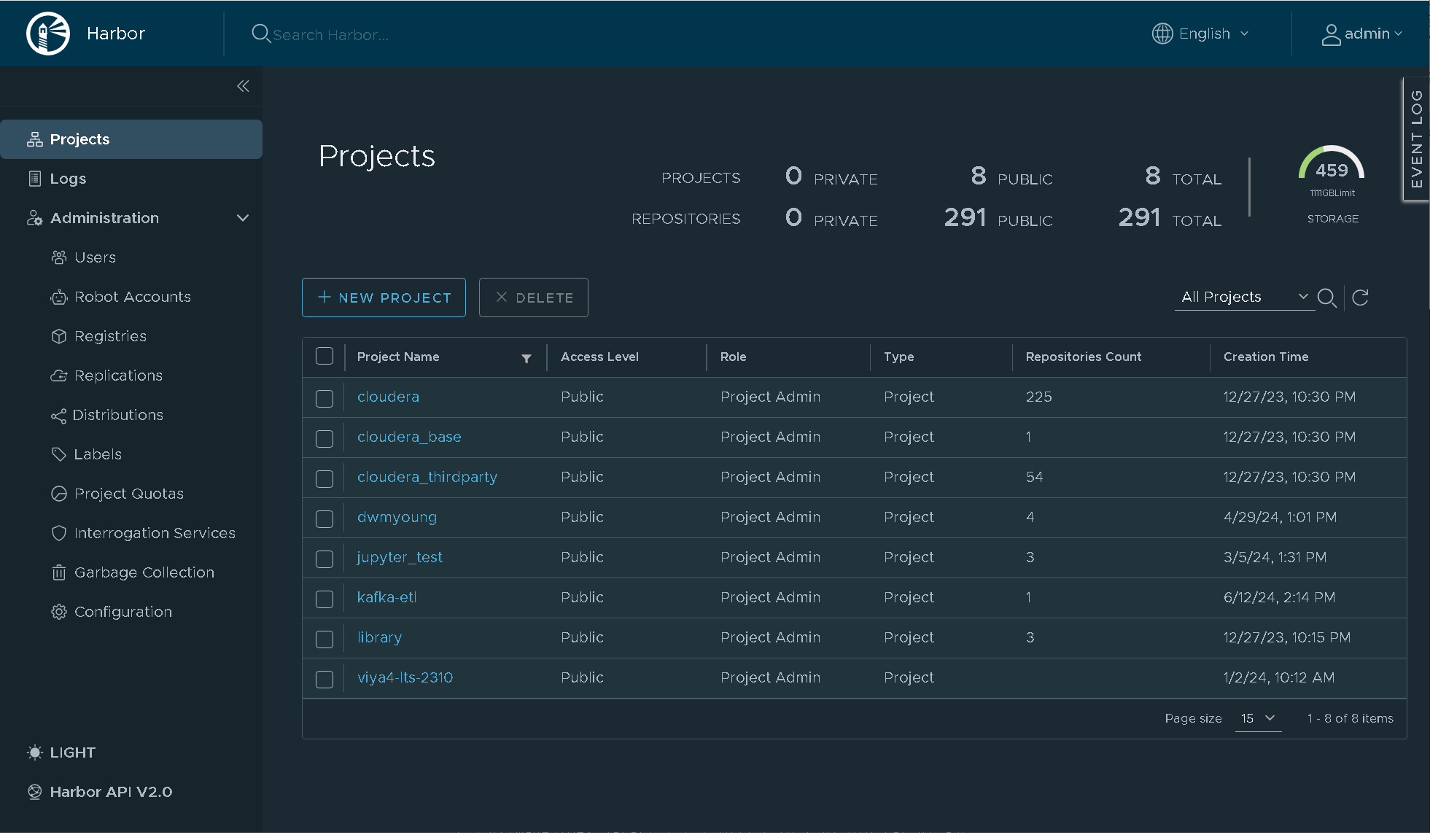Open the English language dropdown
1430x840 pixels.
(1201, 34)
